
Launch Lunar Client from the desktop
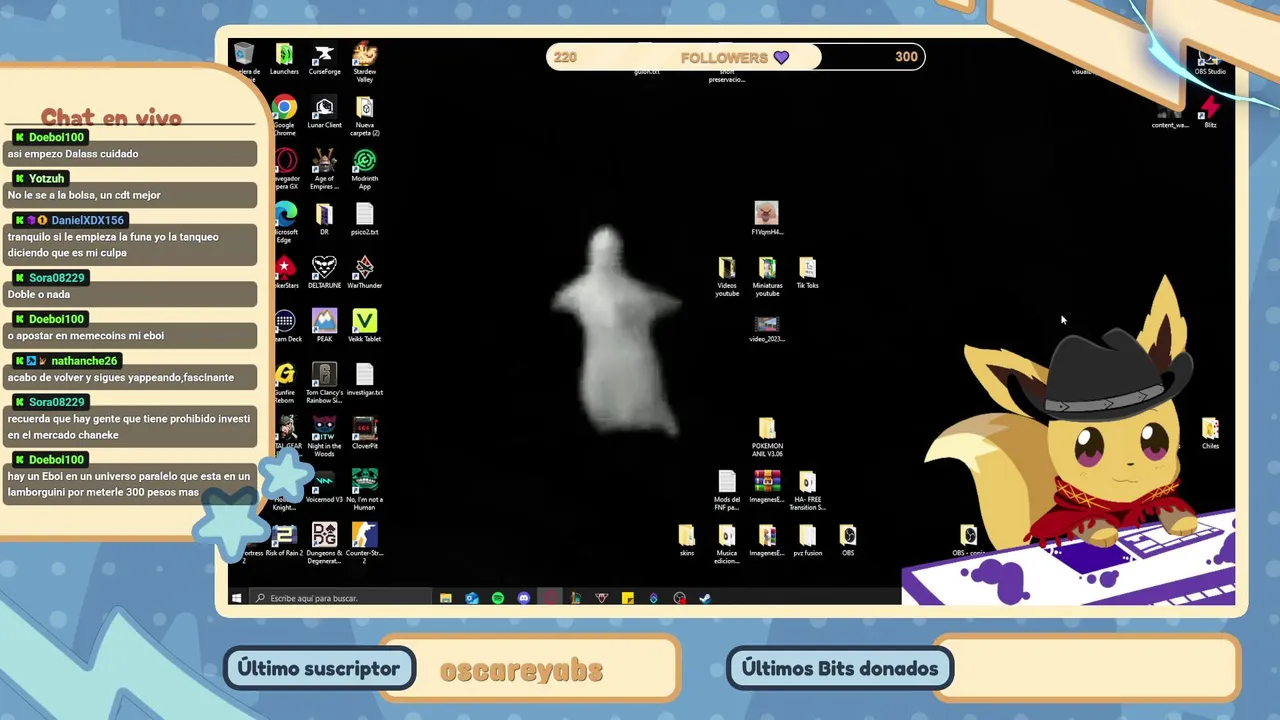tap(324, 113)
